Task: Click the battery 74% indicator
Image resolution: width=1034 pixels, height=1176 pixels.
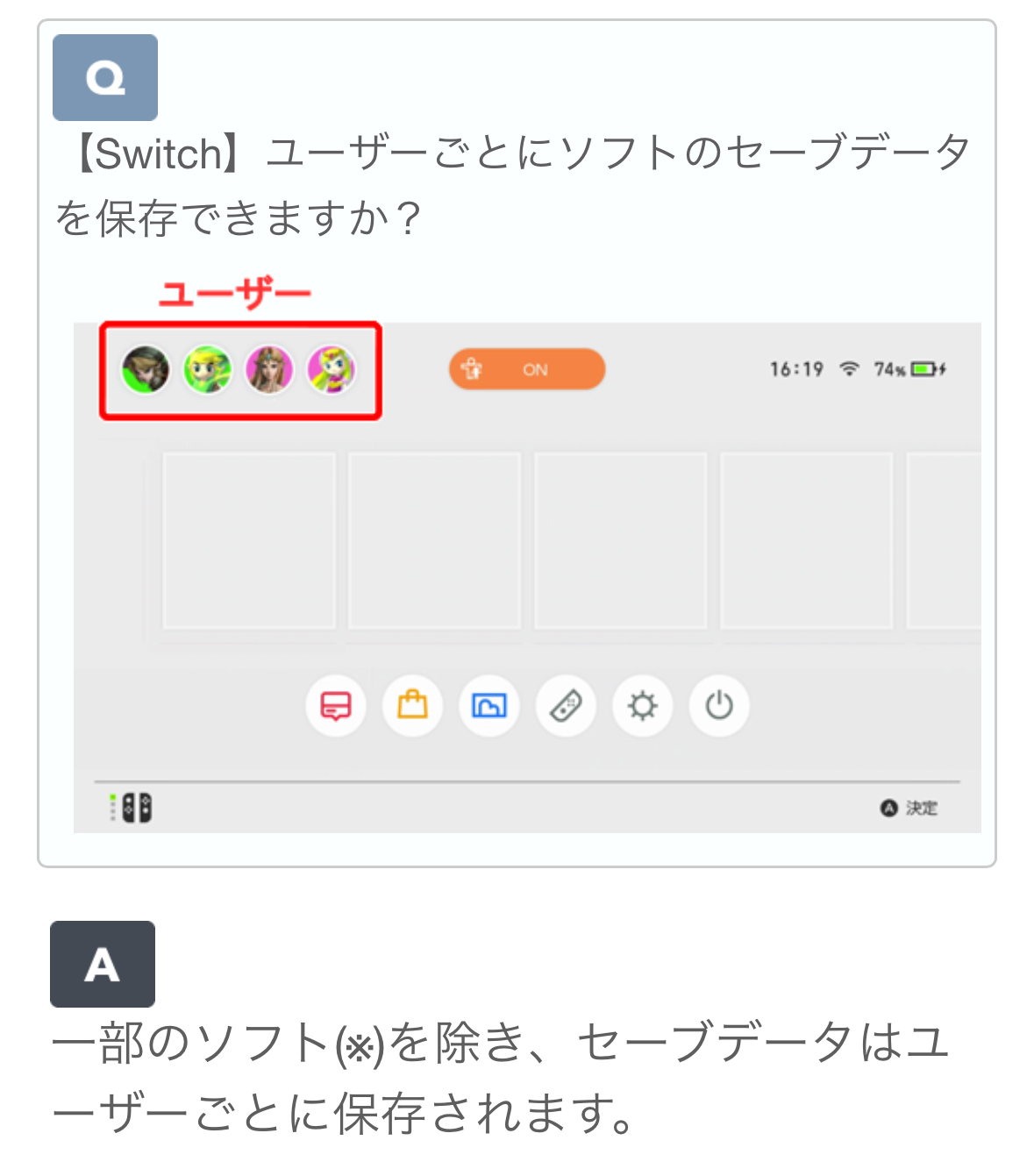Action: [x=909, y=369]
